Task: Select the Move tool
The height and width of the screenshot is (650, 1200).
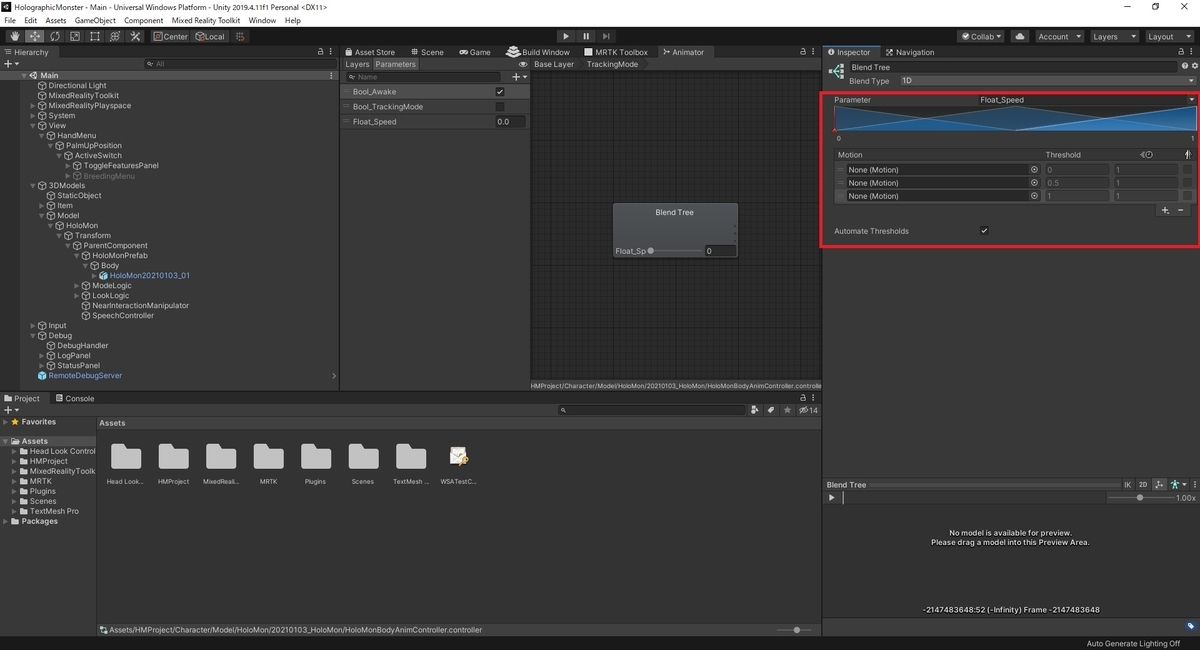Action: [x=36, y=36]
